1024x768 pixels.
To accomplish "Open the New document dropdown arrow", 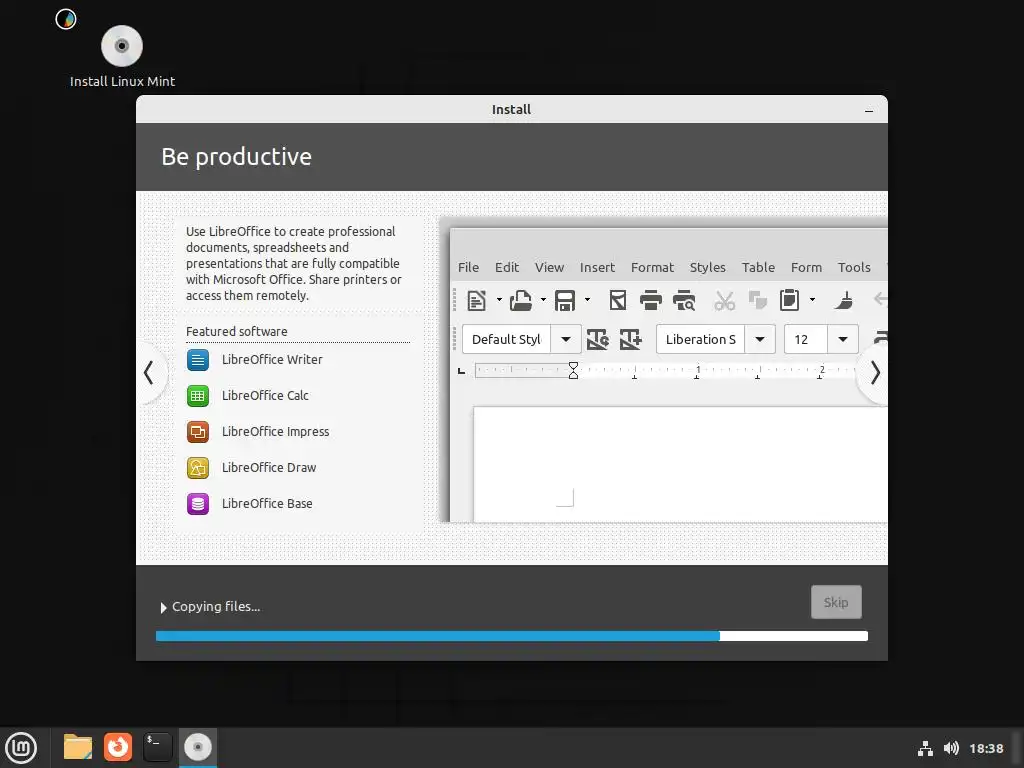I will [x=499, y=300].
